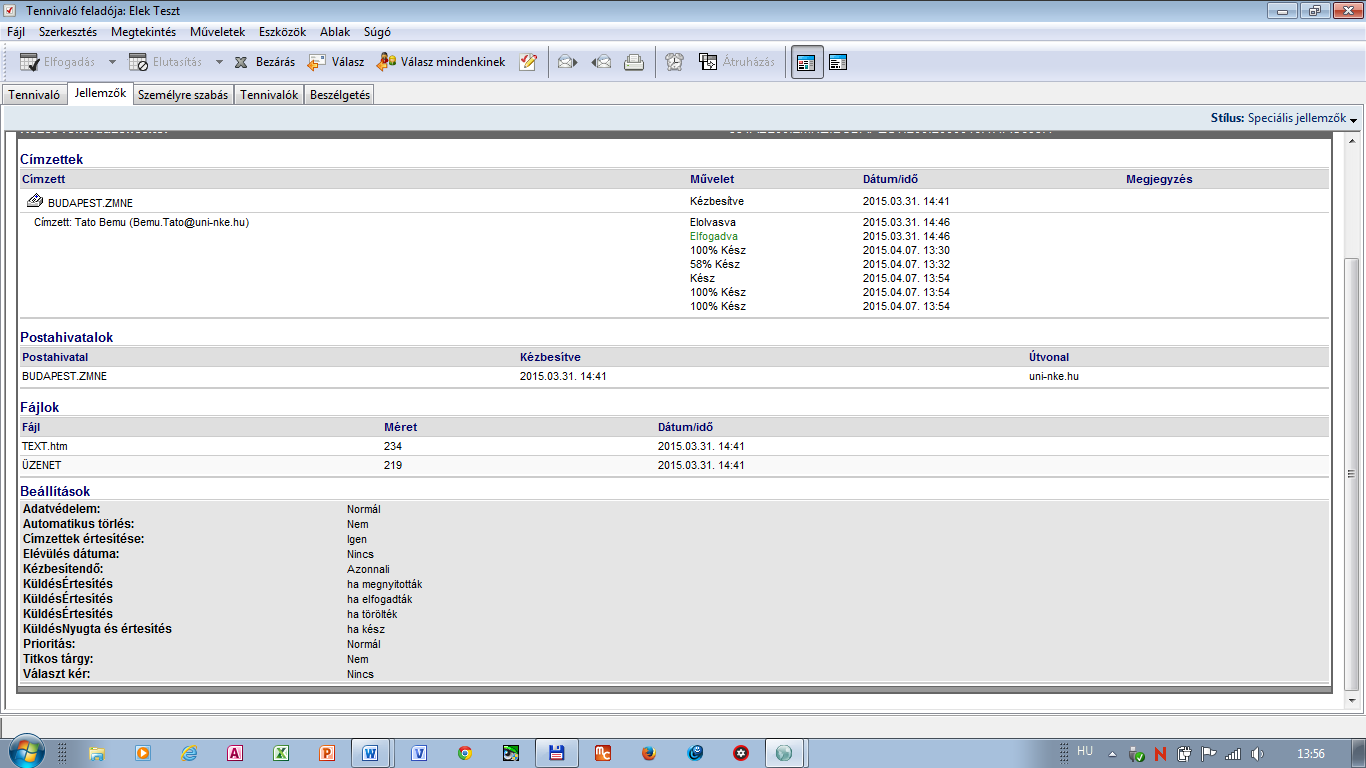The image size is (1366, 768).
Task: Select the second layout view icon
Action: [x=838, y=62]
